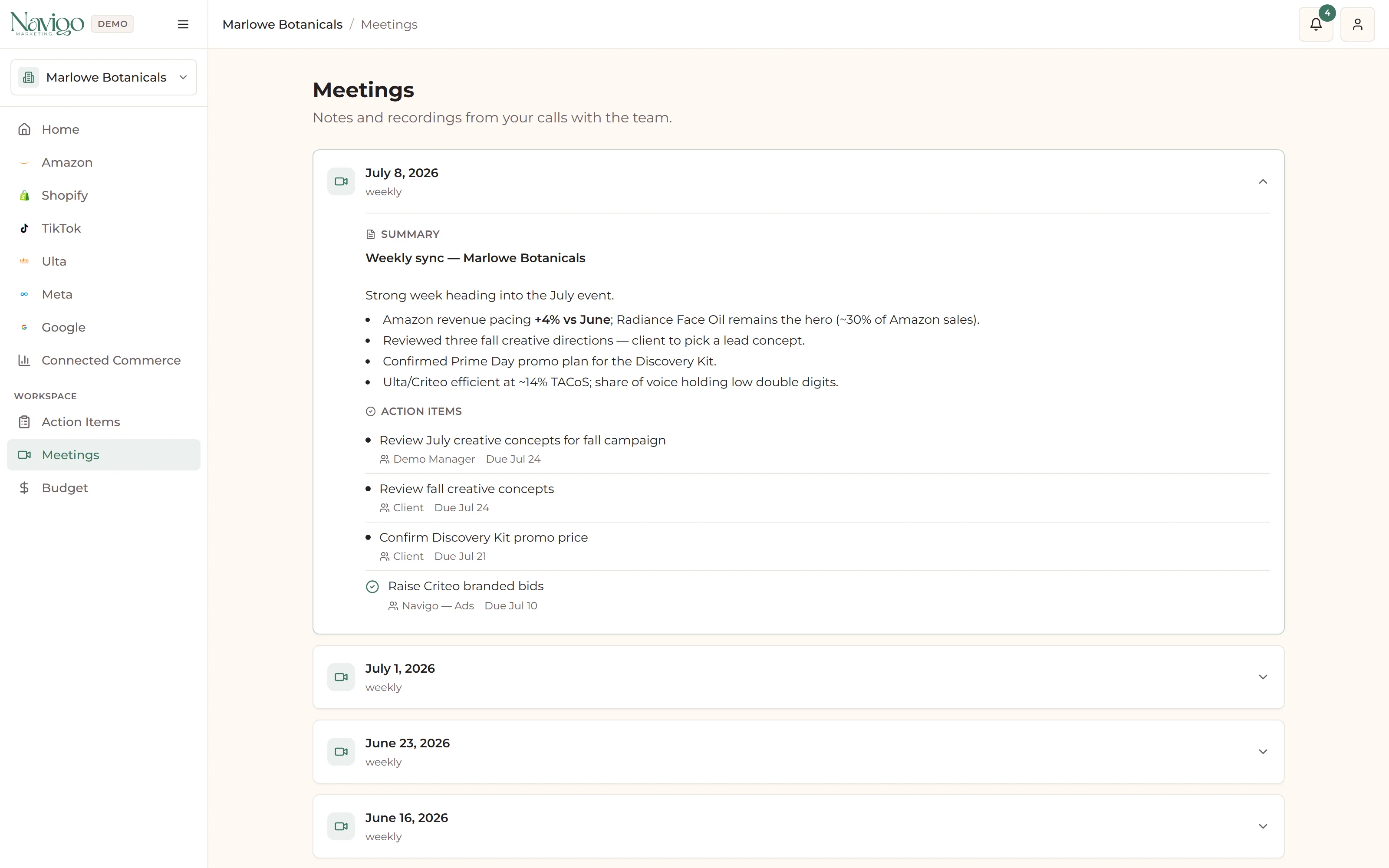Click the Home house icon
Image resolution: width=1389 pixels, height=868 pixels.
24,129
